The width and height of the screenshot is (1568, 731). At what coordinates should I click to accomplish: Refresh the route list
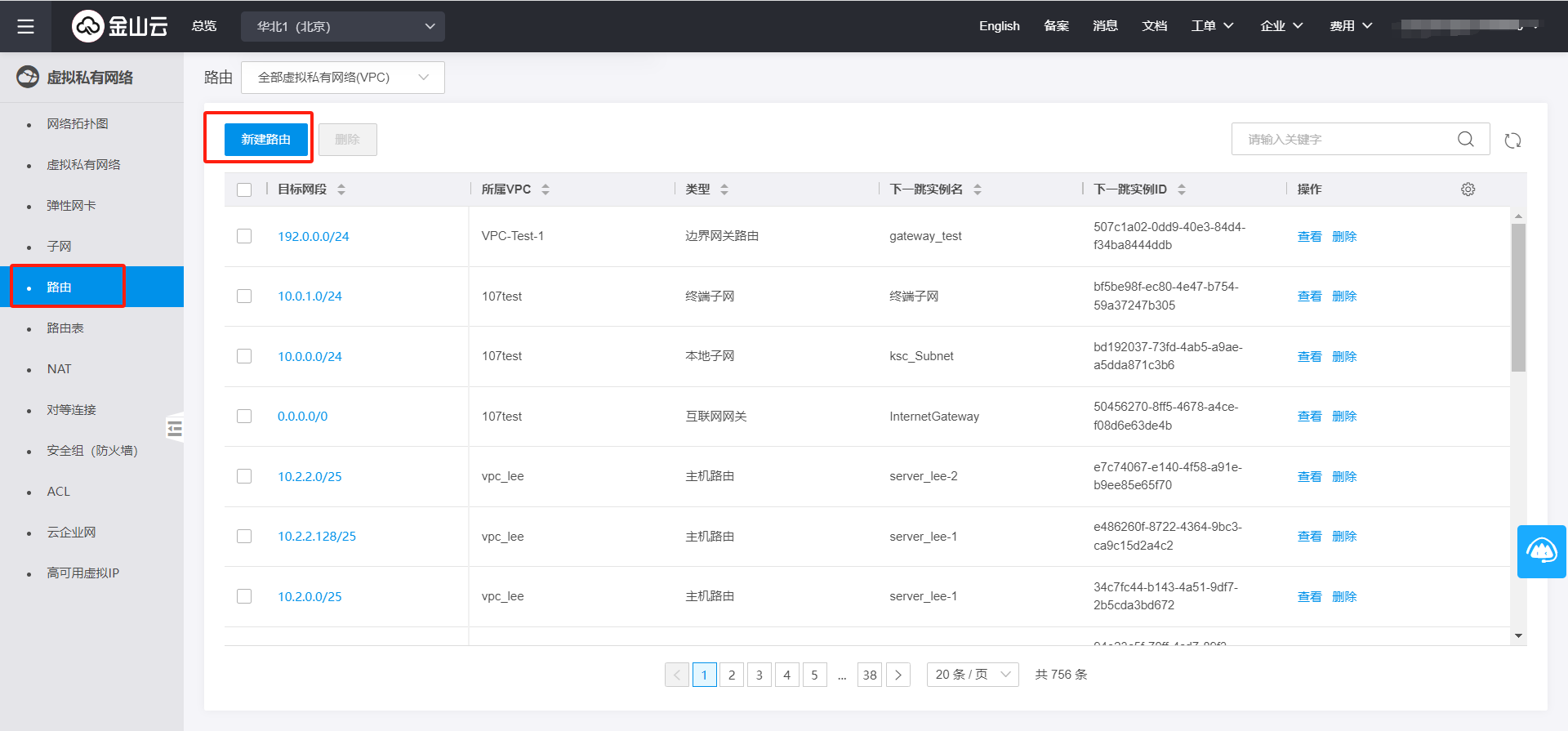point(1512,140)
